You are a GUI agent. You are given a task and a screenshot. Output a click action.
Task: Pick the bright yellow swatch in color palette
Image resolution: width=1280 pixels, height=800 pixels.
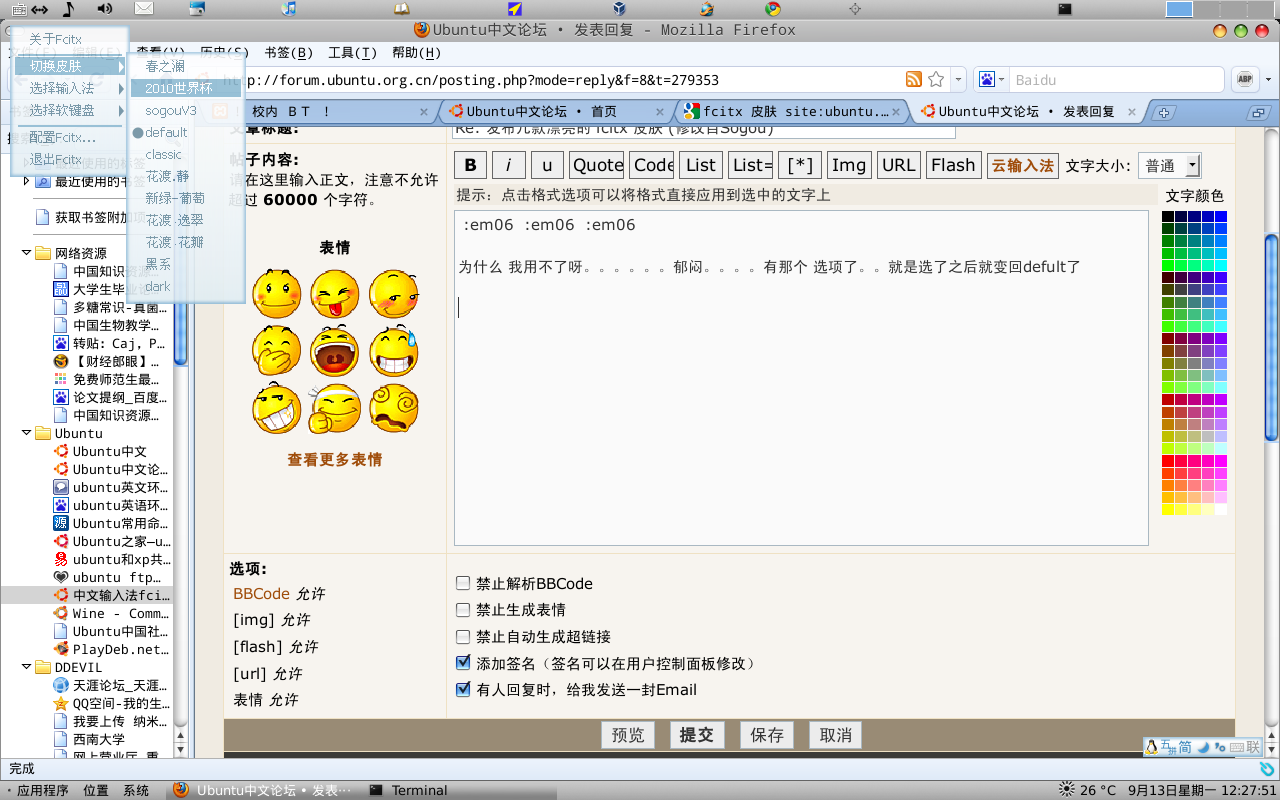pos(1168,509)
